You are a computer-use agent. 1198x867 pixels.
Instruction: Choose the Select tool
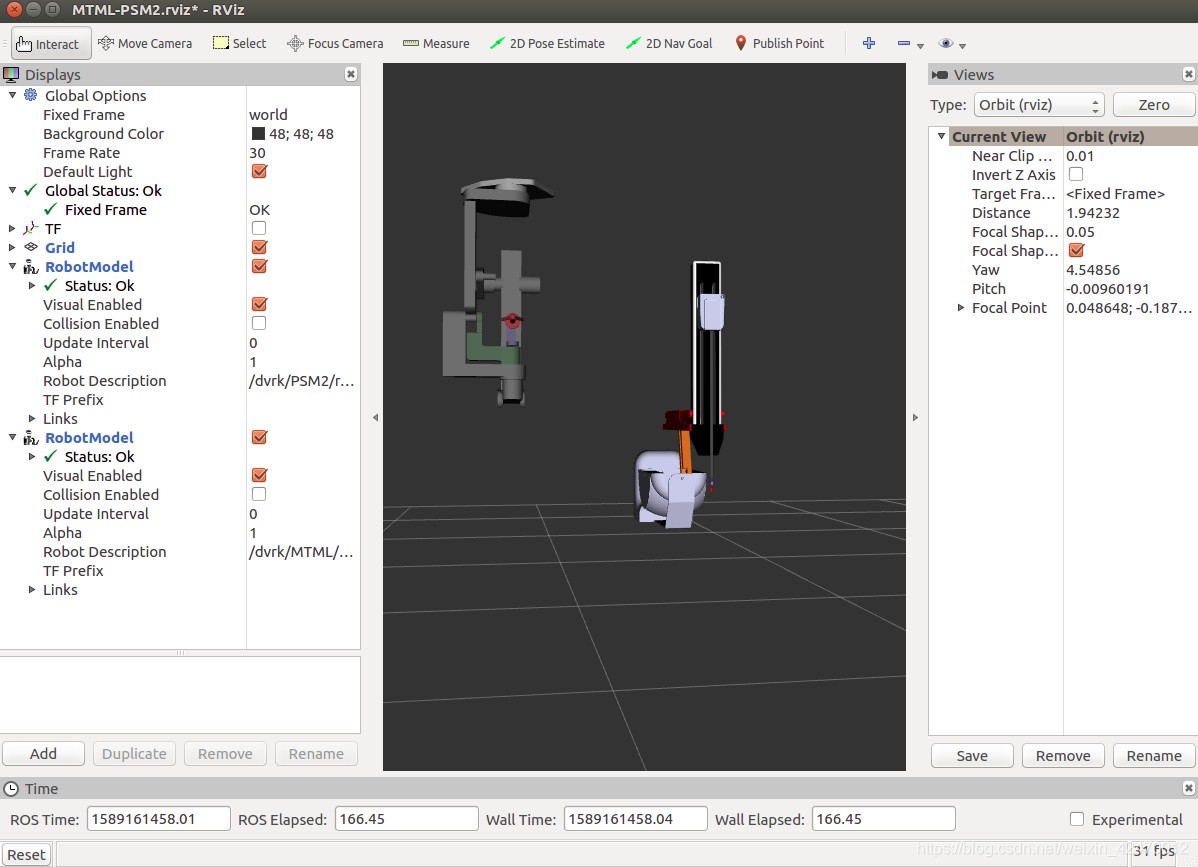(239, 44)
